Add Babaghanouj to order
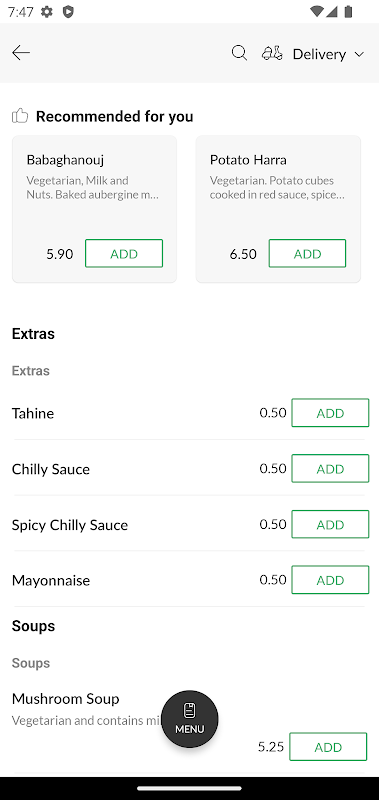This screenshot has height=800, width=379. [124, 254]
